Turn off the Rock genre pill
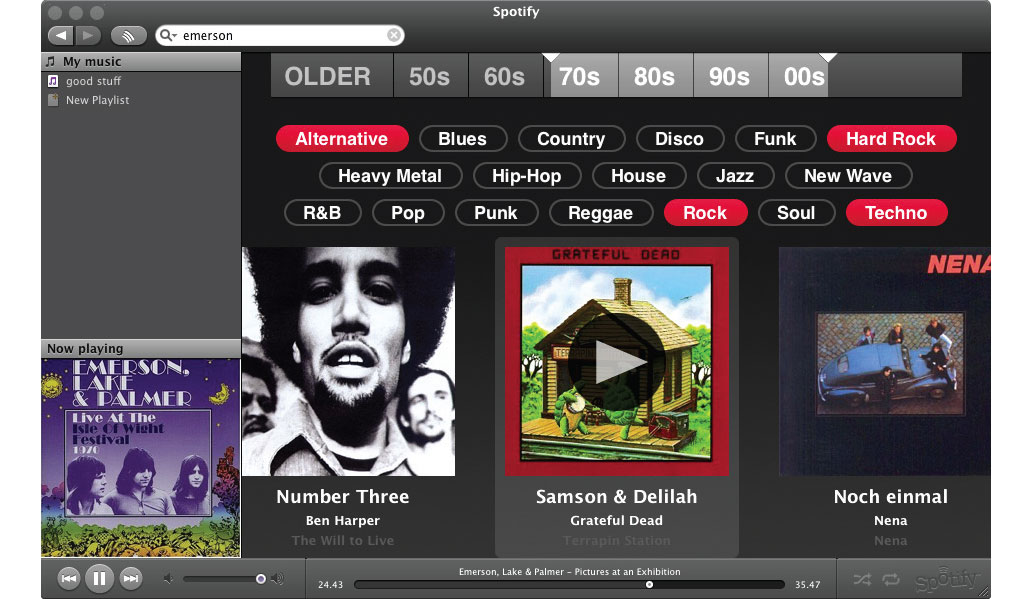 pos(705,213)
